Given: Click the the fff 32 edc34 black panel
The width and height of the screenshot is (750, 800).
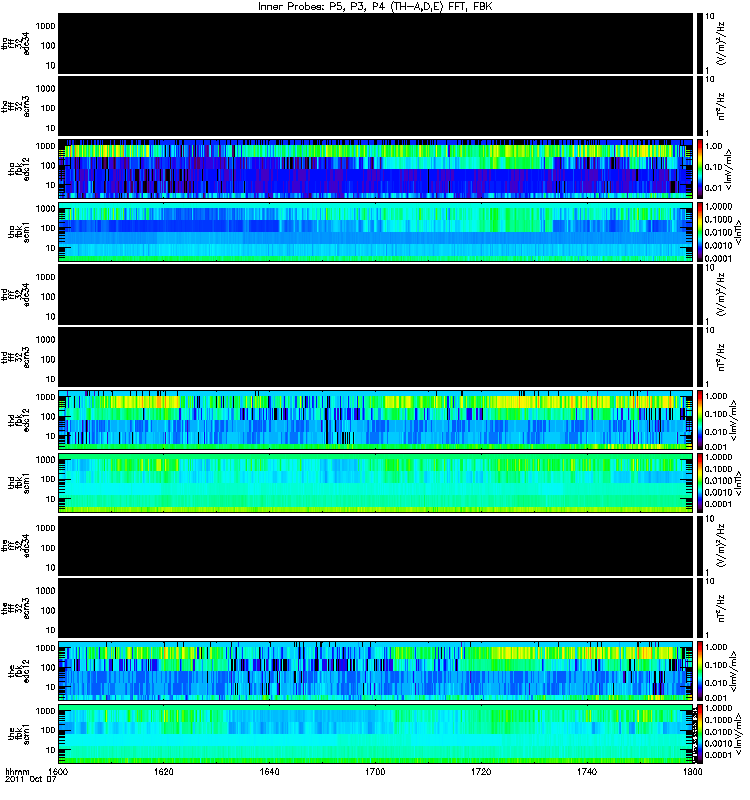Looking at the screenshot, I should point(376,546).
